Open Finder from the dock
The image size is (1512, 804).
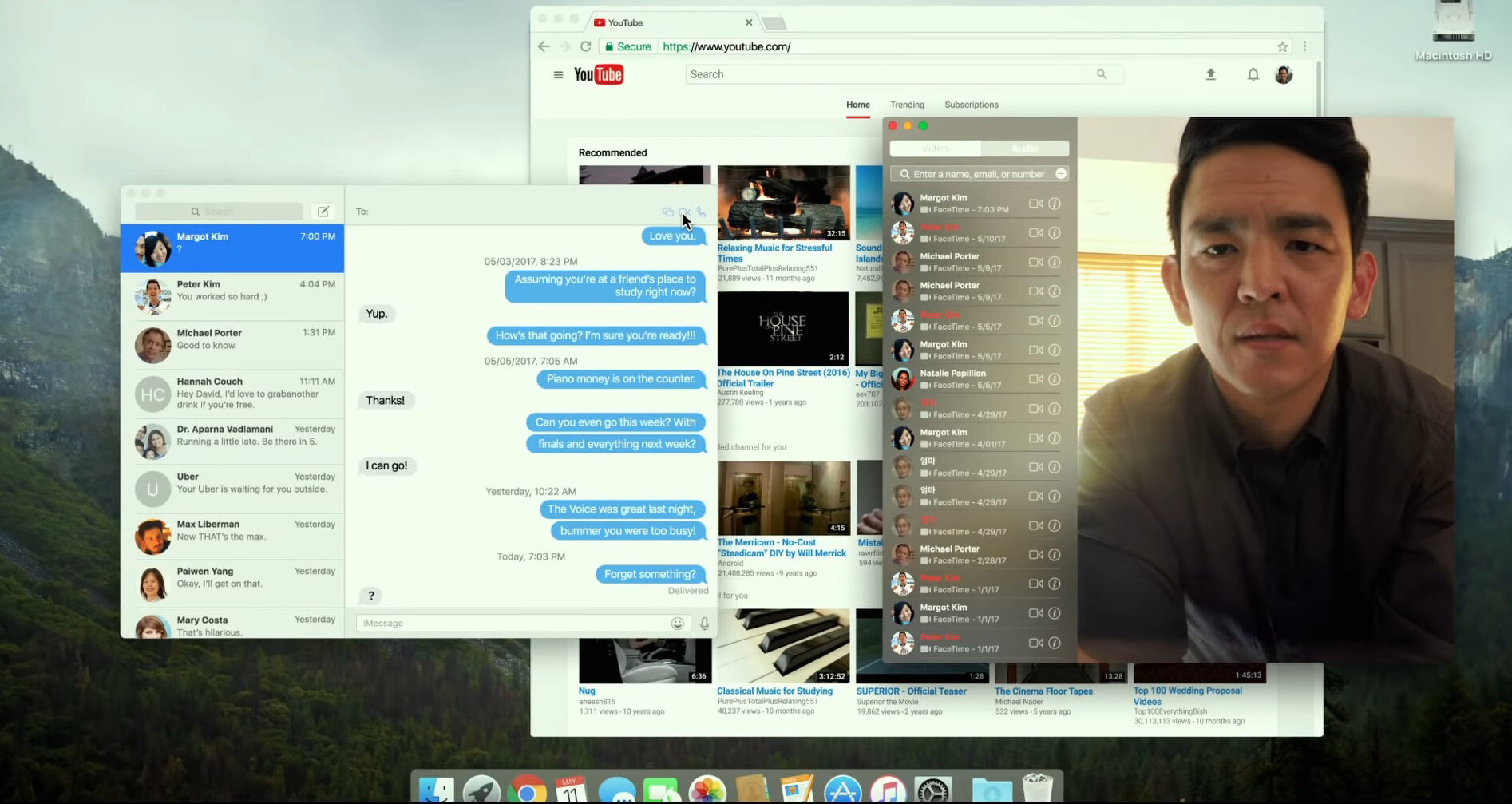(x=437, y=790)
